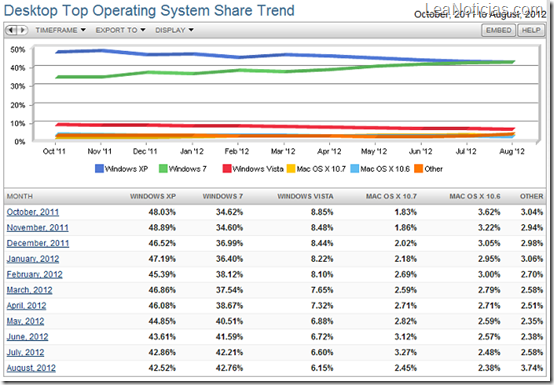Open the May, 2012 link
This screenshot has width=554, height=385.
click(25, 321)
